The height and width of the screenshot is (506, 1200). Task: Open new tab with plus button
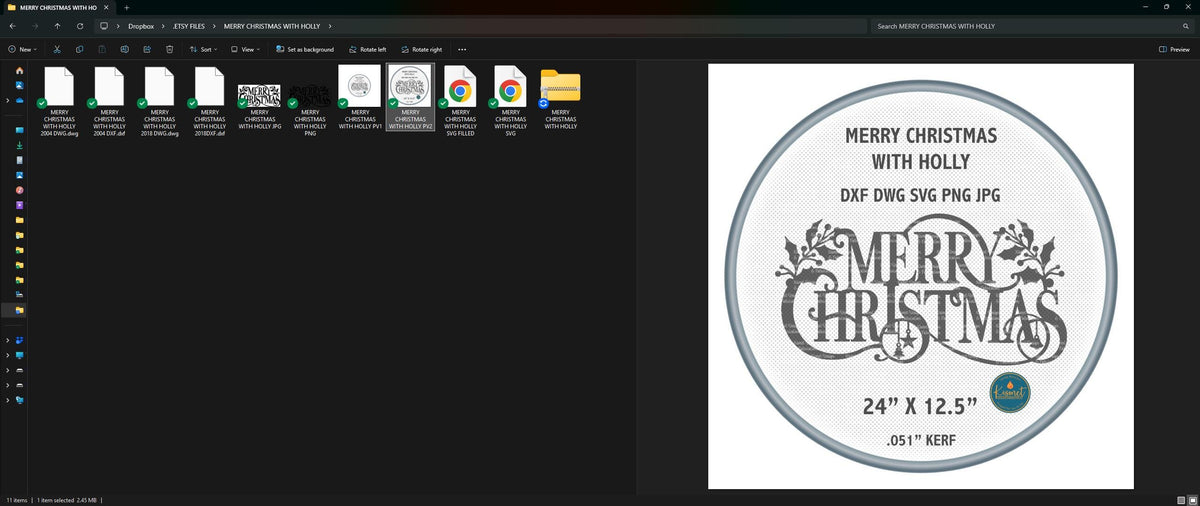click(x=126, y=7)
